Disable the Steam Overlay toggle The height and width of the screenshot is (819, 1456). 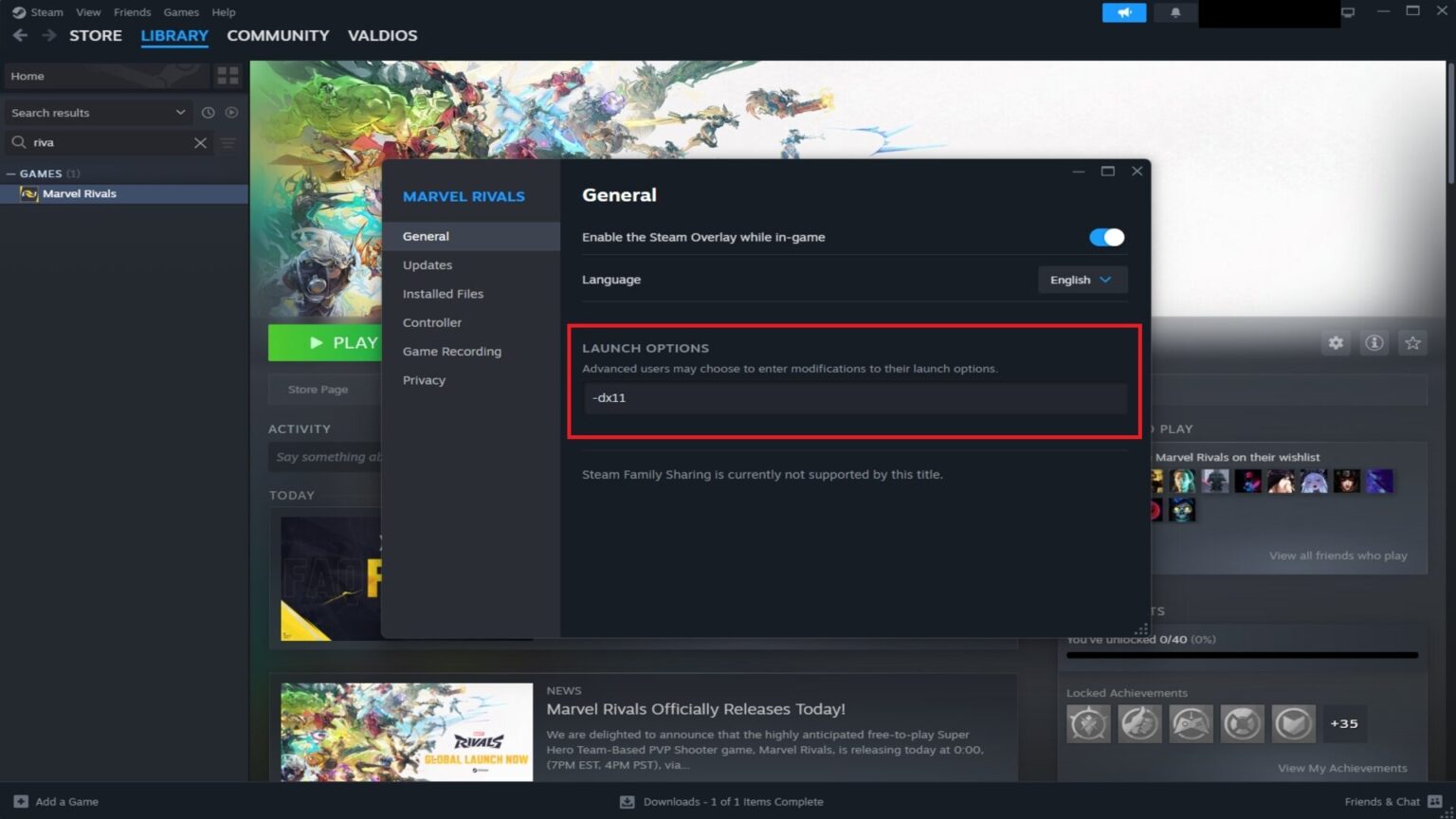(x=1105, y=237)
